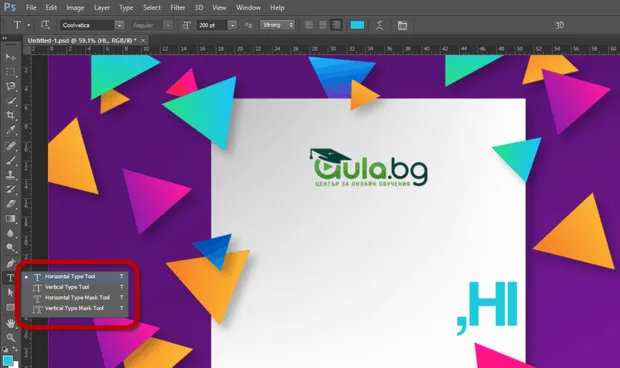The width and height of the screenshot is (620, 368).
Task: Click the cyan text color swatch
Action: (x=357, y=25)
